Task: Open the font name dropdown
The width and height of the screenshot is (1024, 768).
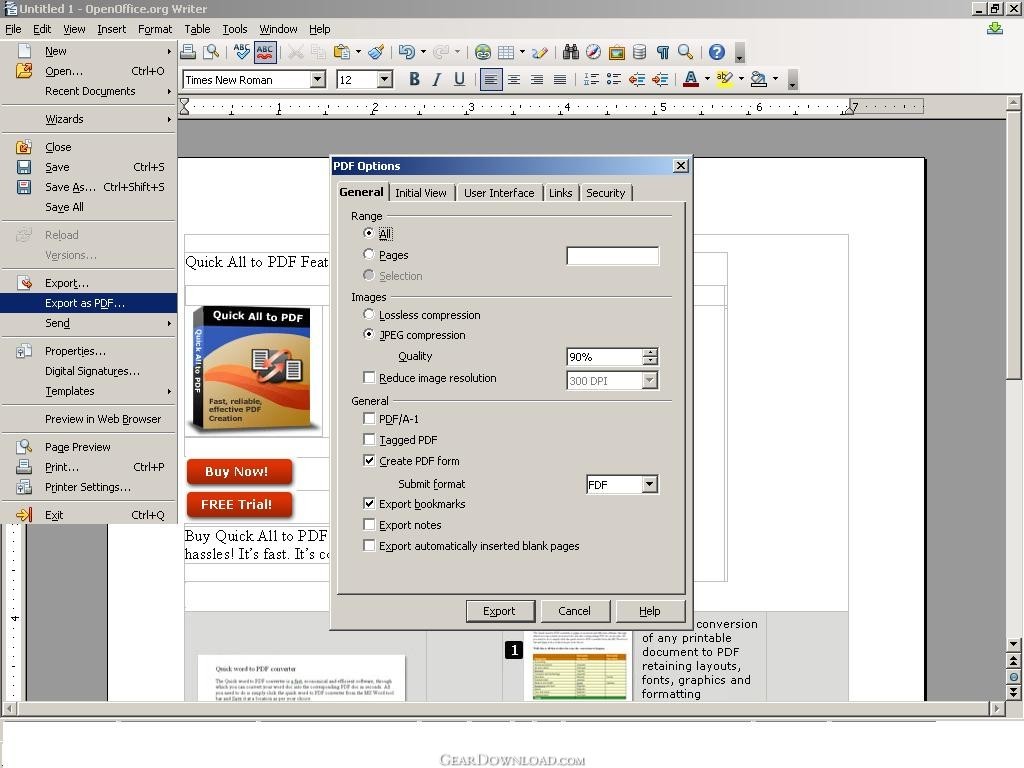Action: tap(318, 79)
